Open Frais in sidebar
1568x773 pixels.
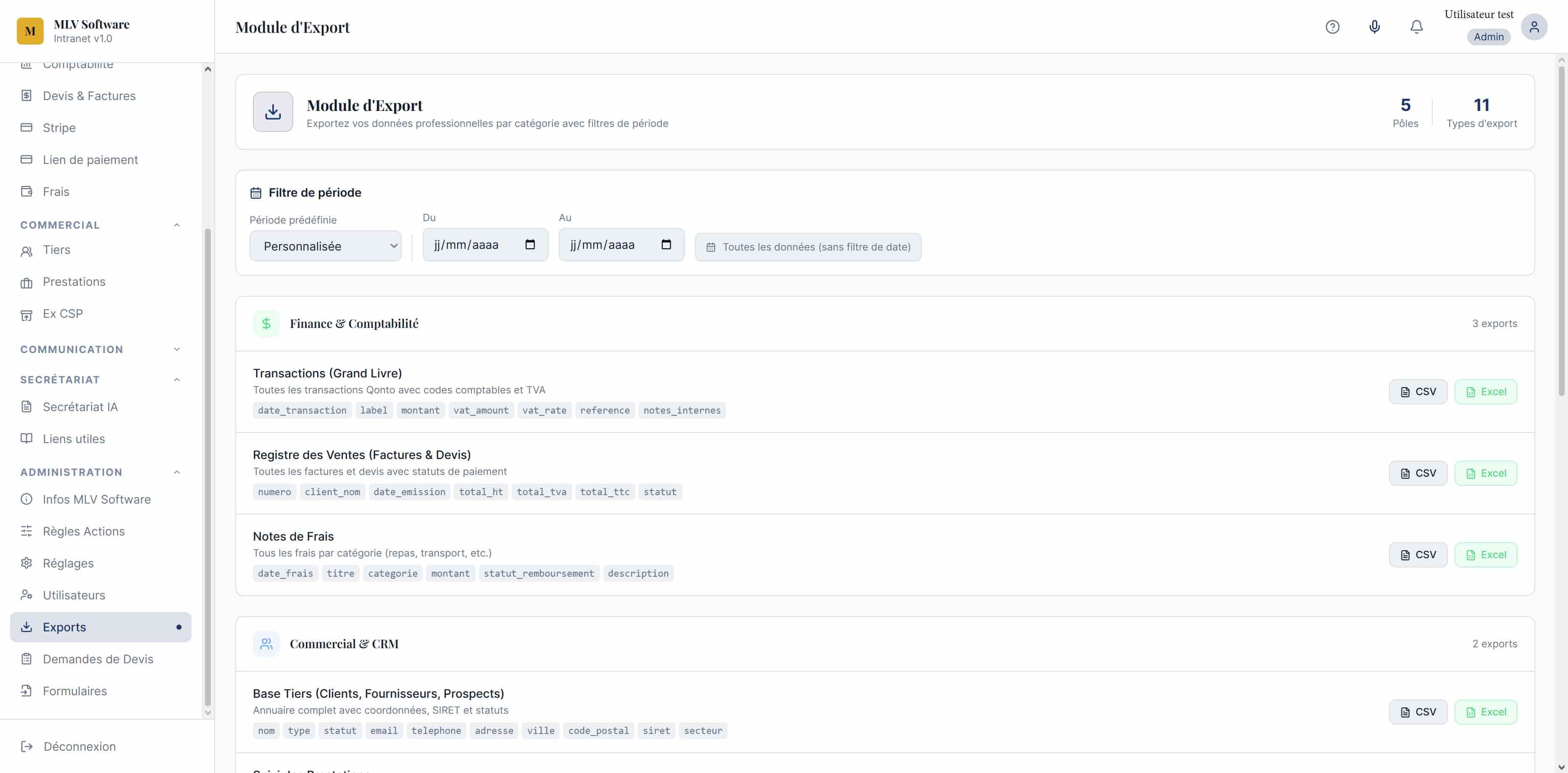pos(101,191)
